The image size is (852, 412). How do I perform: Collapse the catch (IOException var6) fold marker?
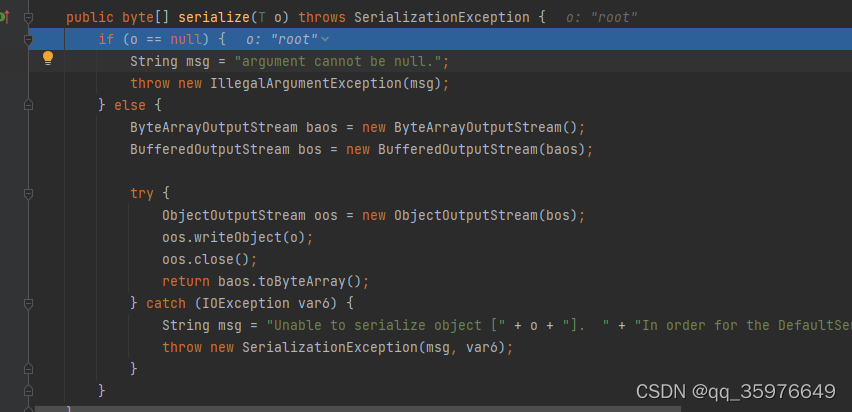[x=28, y=303]
